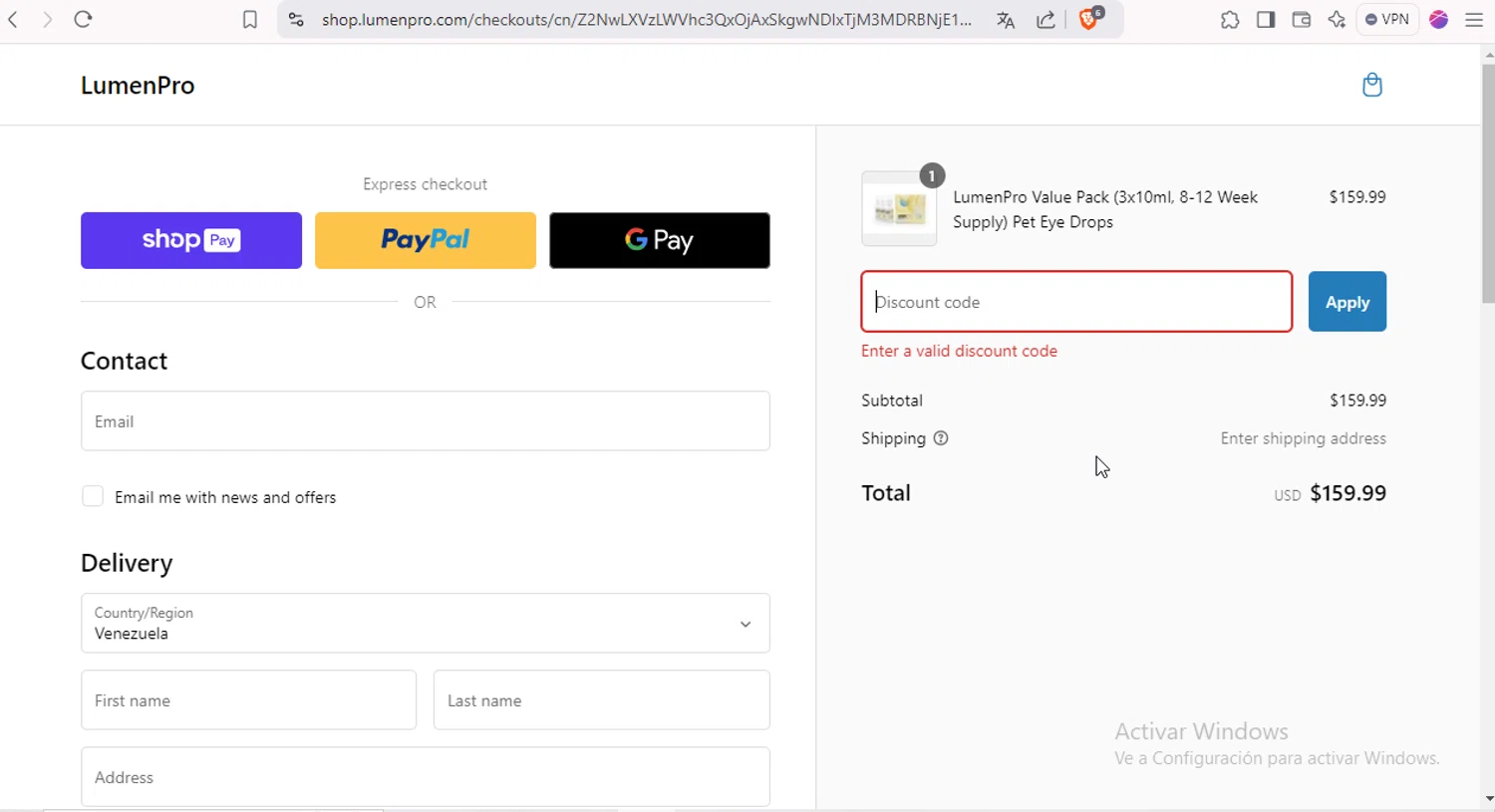Click the share page icon
The width and height of the screenshot is (1495, 812).
point(1046,20)
